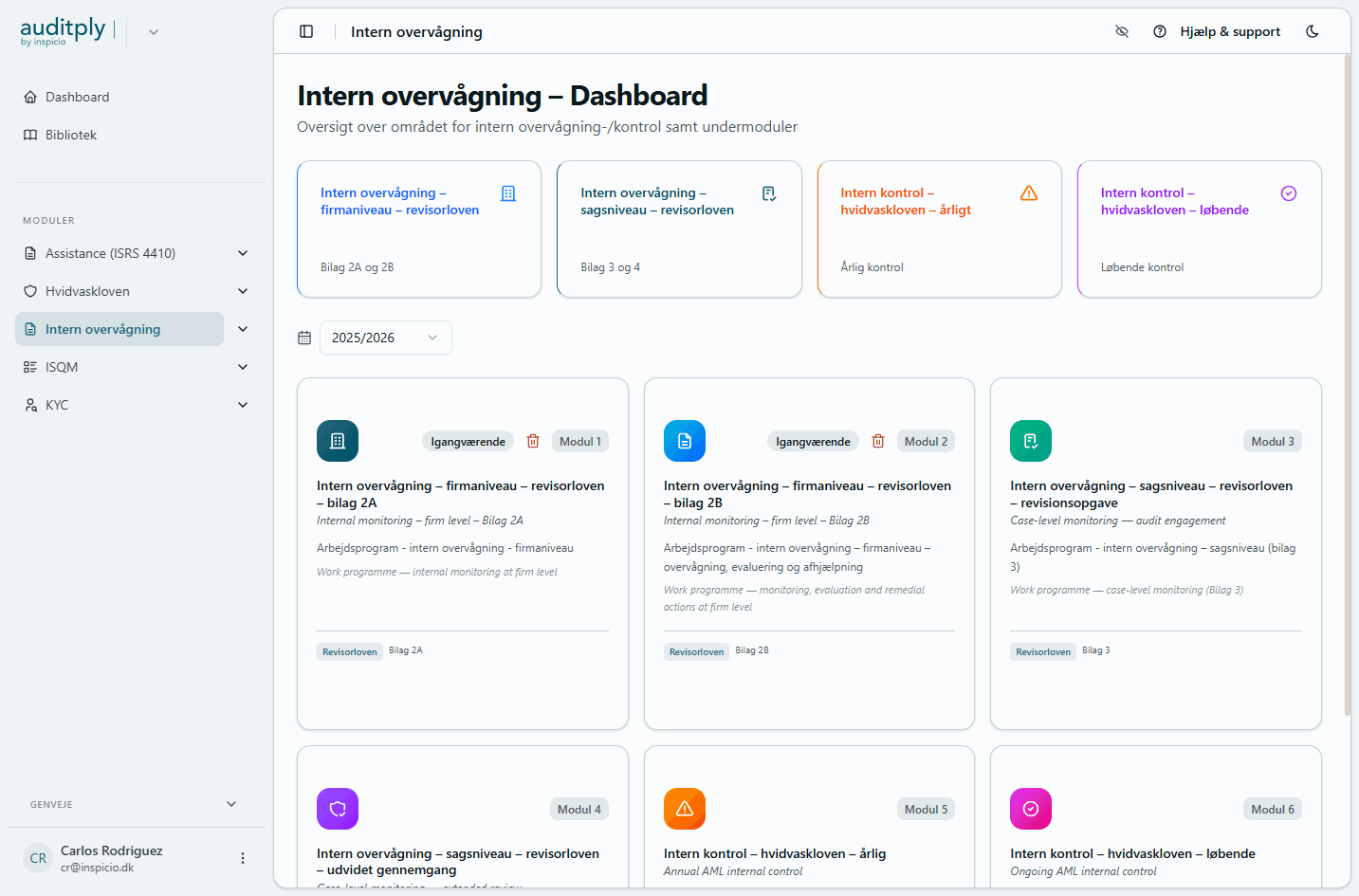This screenshot has width=1359, height=896.
Task: Click building icon on firmaniveau top card
Action: coord(508,193)
